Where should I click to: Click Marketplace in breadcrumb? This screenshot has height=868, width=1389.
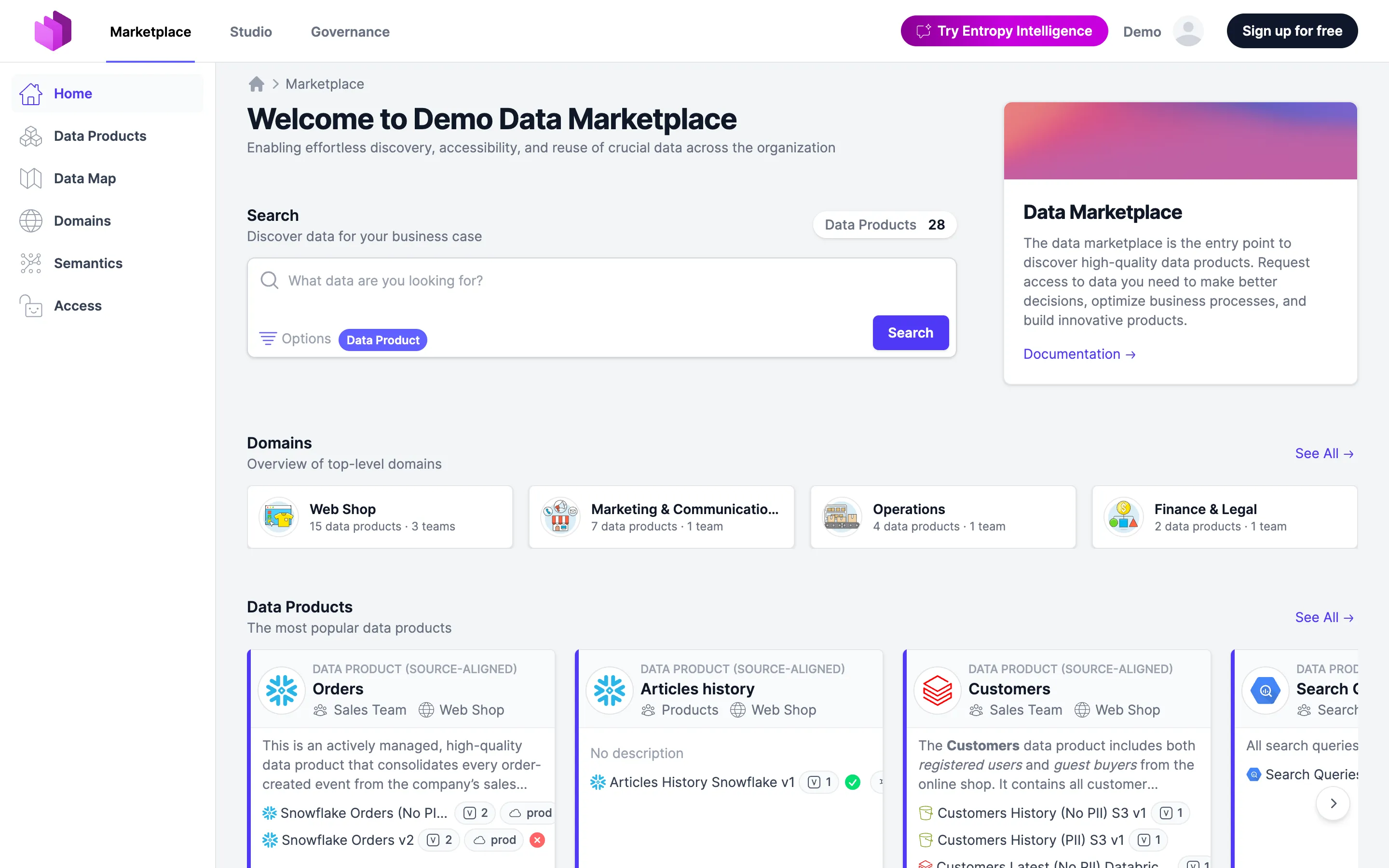click(325, 84)
